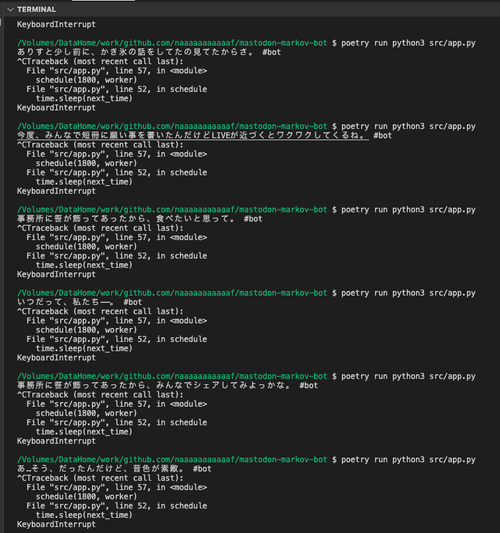
Task: Click the underlined Japanese message mentioning LIVE
Action: tap(193, 136)
